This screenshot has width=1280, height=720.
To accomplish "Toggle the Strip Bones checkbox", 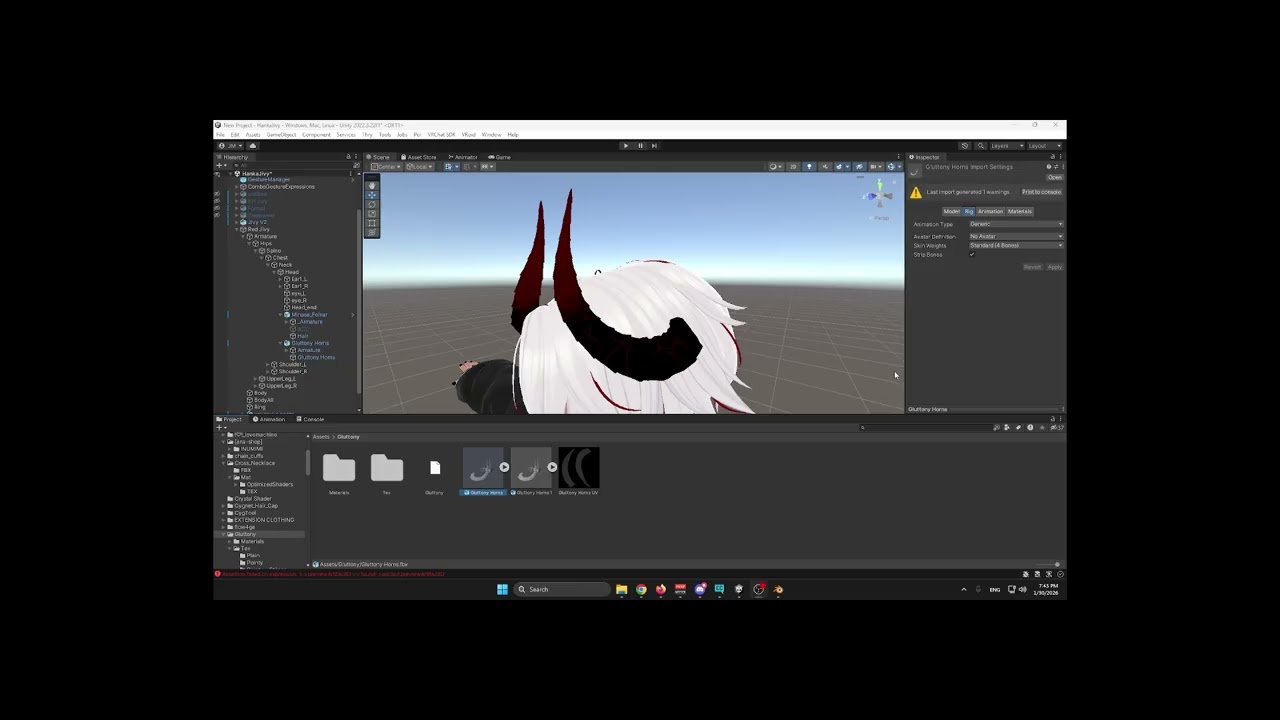I will (972, 254).
